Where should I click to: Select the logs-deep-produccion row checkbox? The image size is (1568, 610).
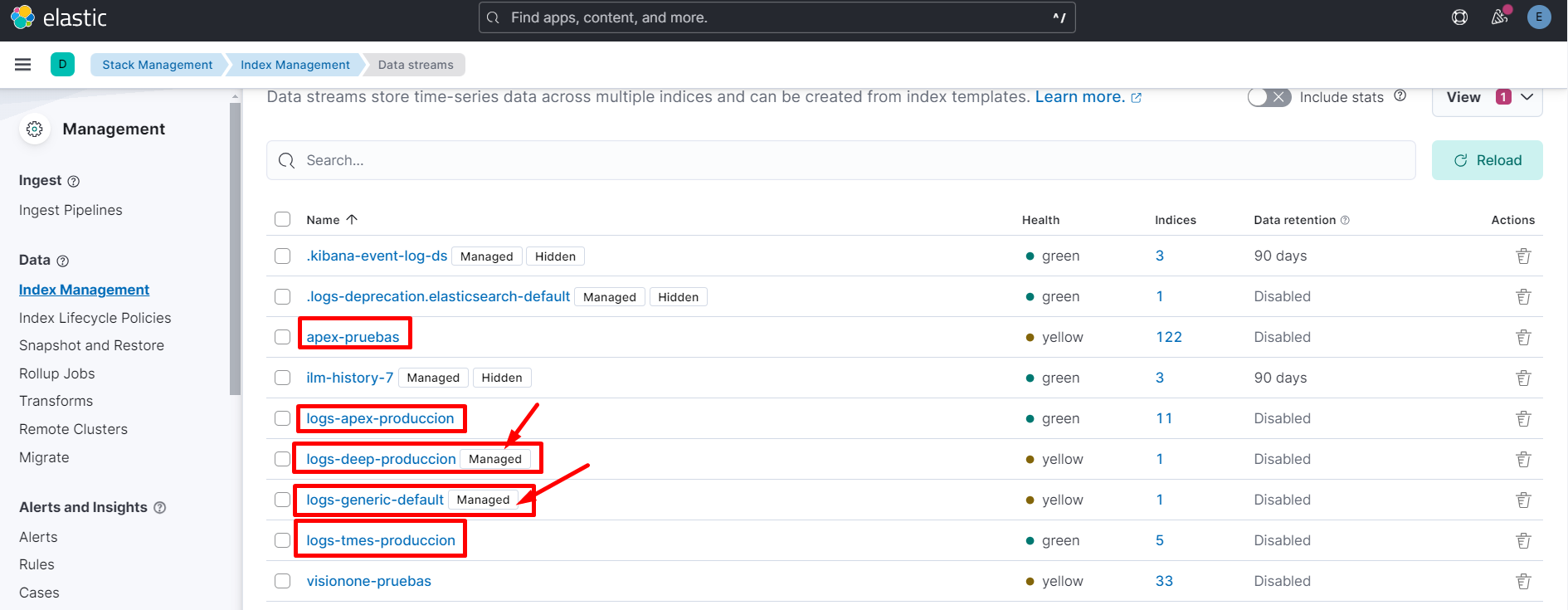(x=283, y=459)
